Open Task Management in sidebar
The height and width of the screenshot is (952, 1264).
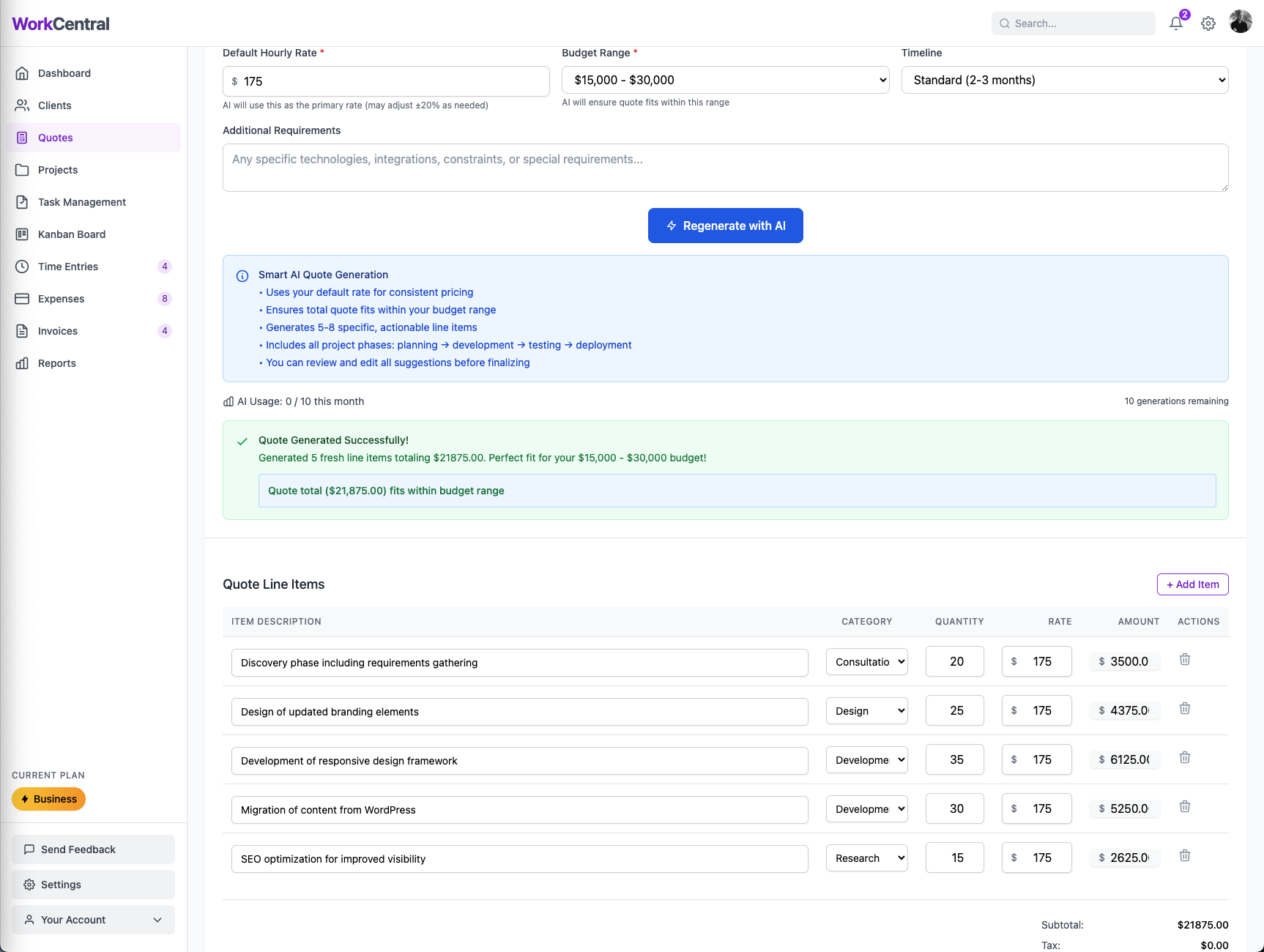point(93,202)
